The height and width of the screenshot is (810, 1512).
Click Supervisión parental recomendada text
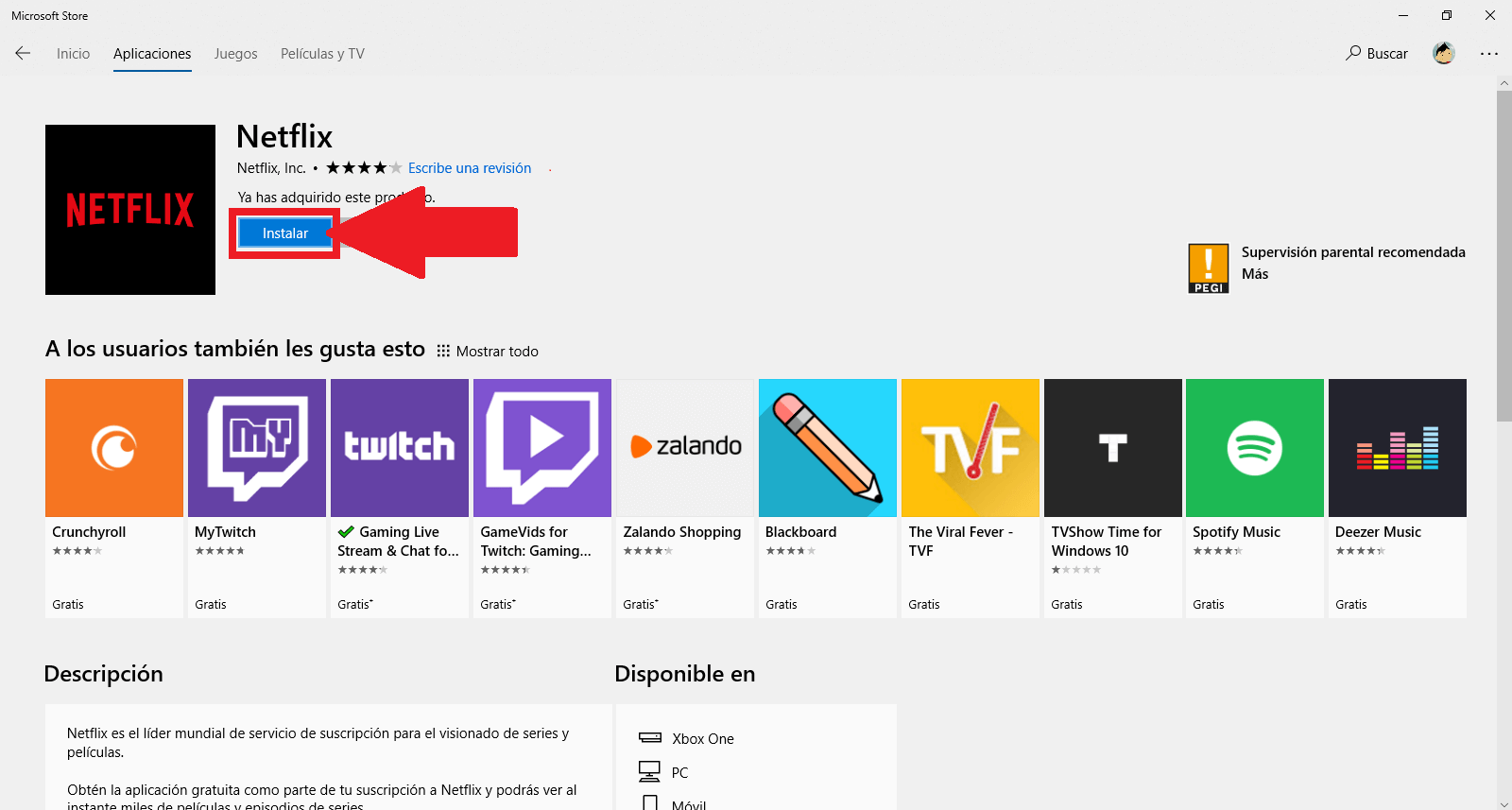[x=1353, y=252]
